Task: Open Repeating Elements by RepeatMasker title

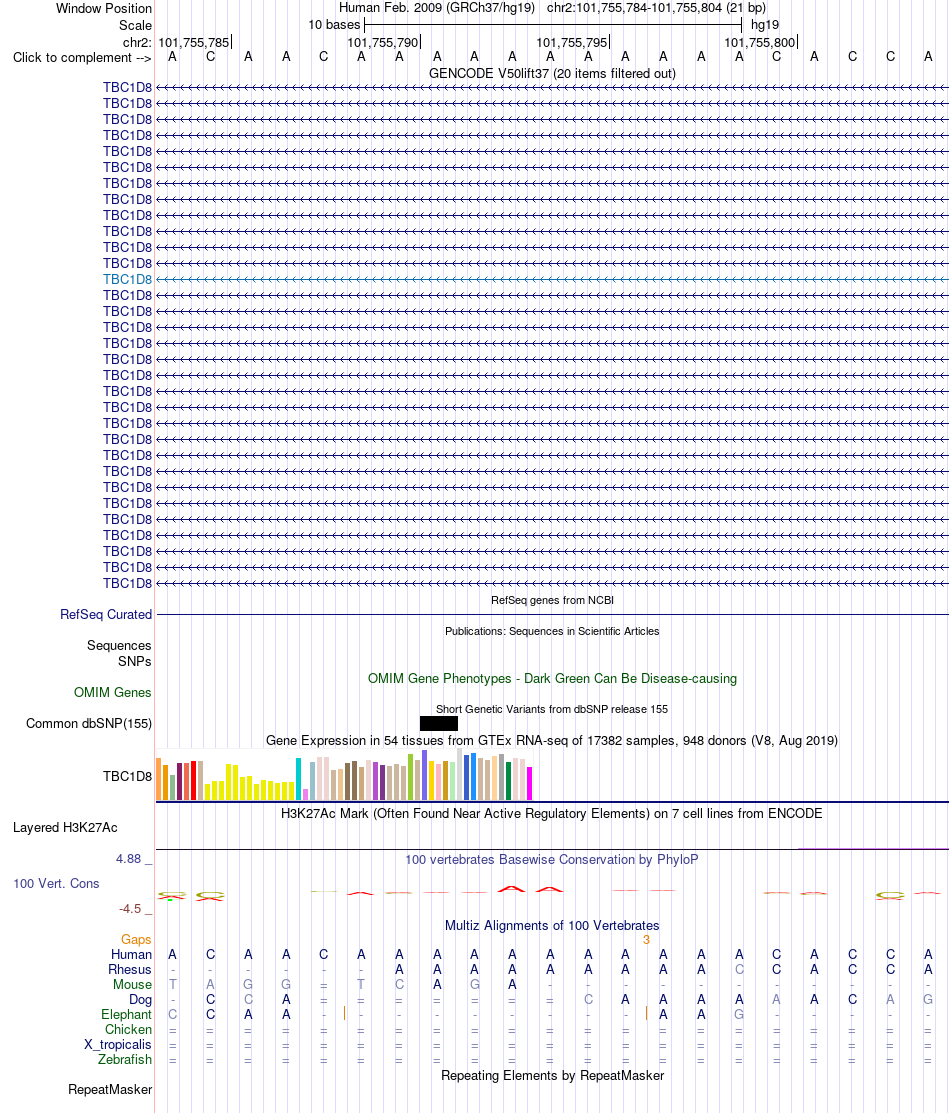Action: pos(552,1075)
